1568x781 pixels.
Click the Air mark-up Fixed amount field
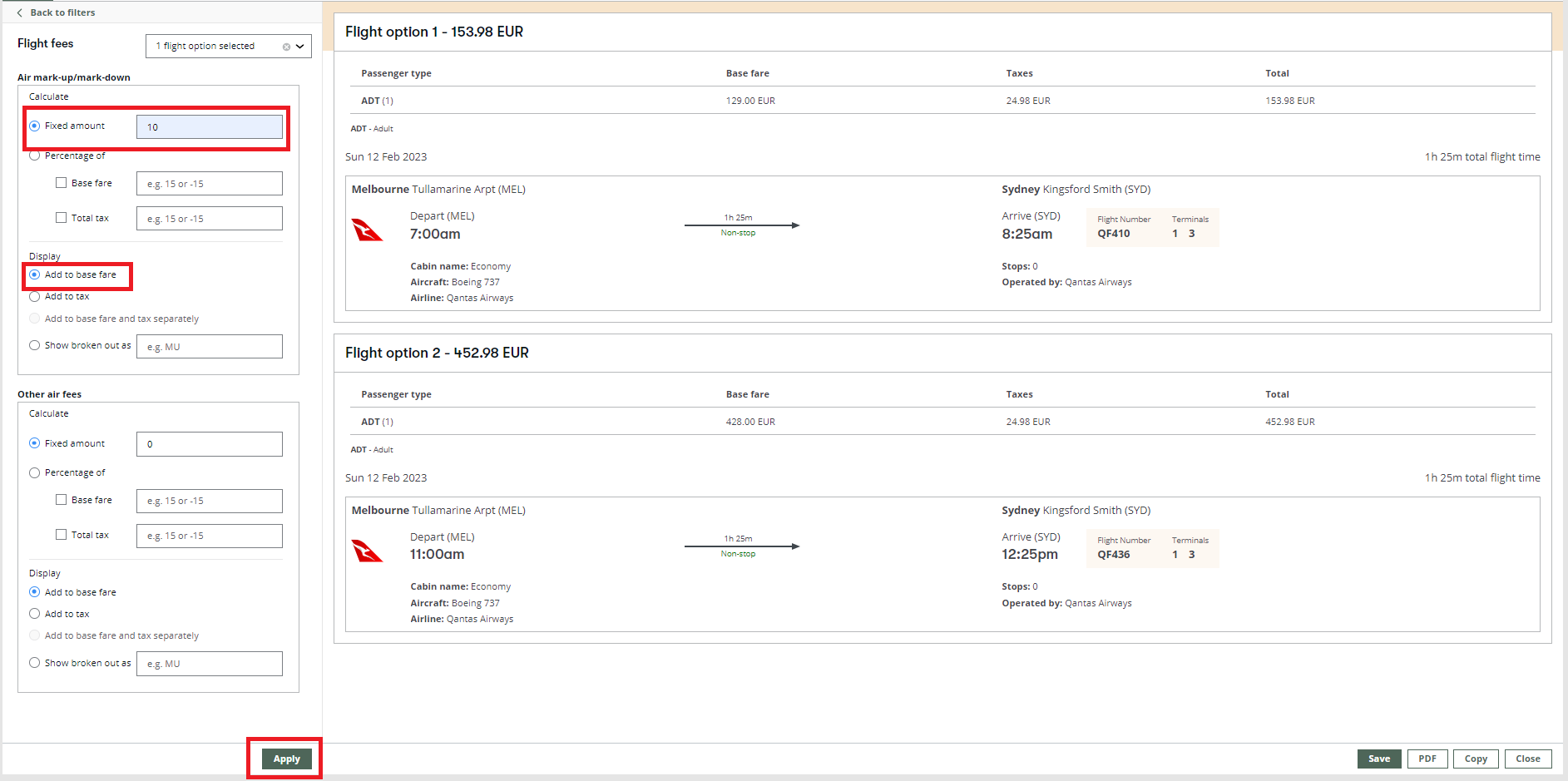point(209,127)
